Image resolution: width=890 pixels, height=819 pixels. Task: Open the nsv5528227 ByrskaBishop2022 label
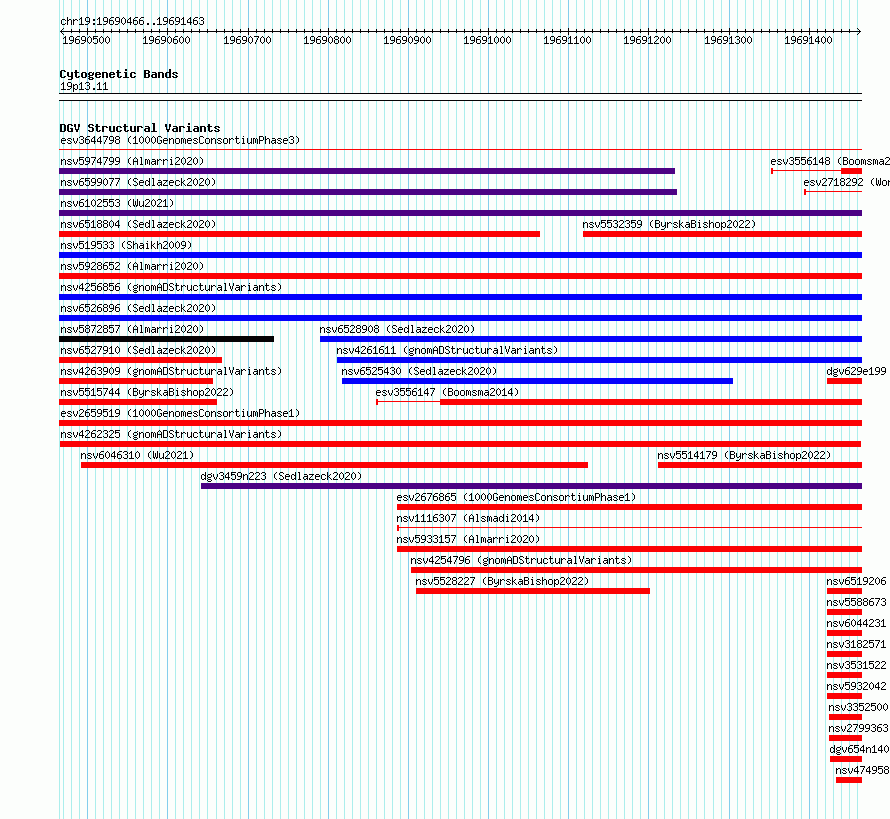pyautogui.click(x=502, y=581)
